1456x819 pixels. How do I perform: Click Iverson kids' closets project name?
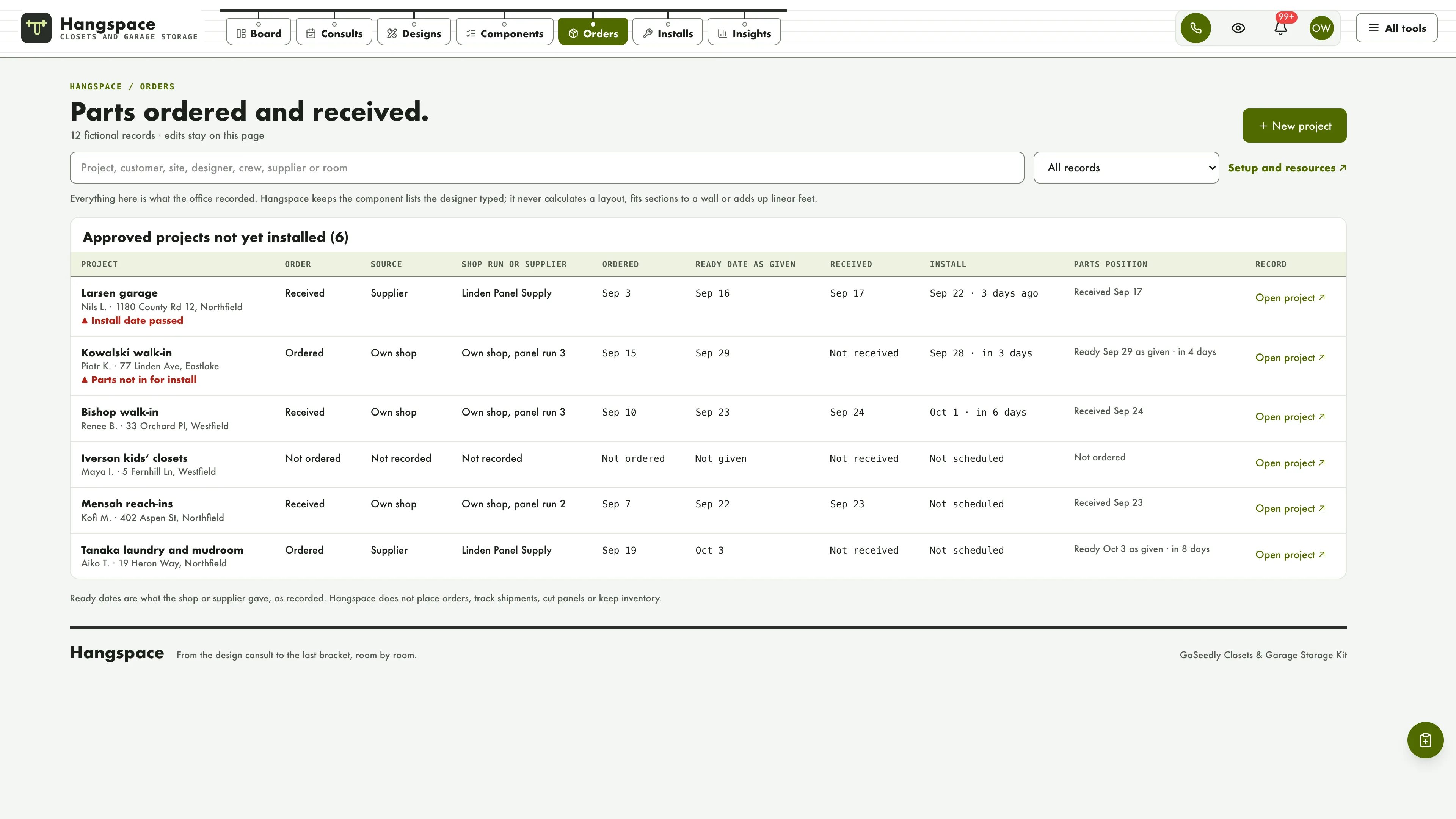134,458
